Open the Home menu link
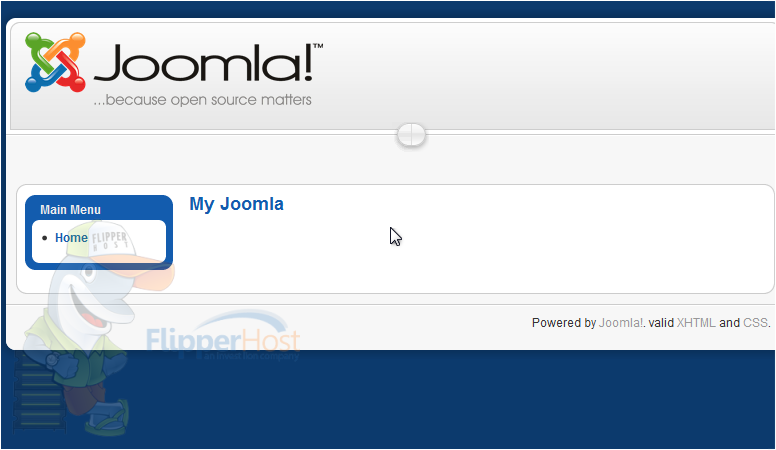Viewport: 776px width, 450px height. (x=71, y=238)
